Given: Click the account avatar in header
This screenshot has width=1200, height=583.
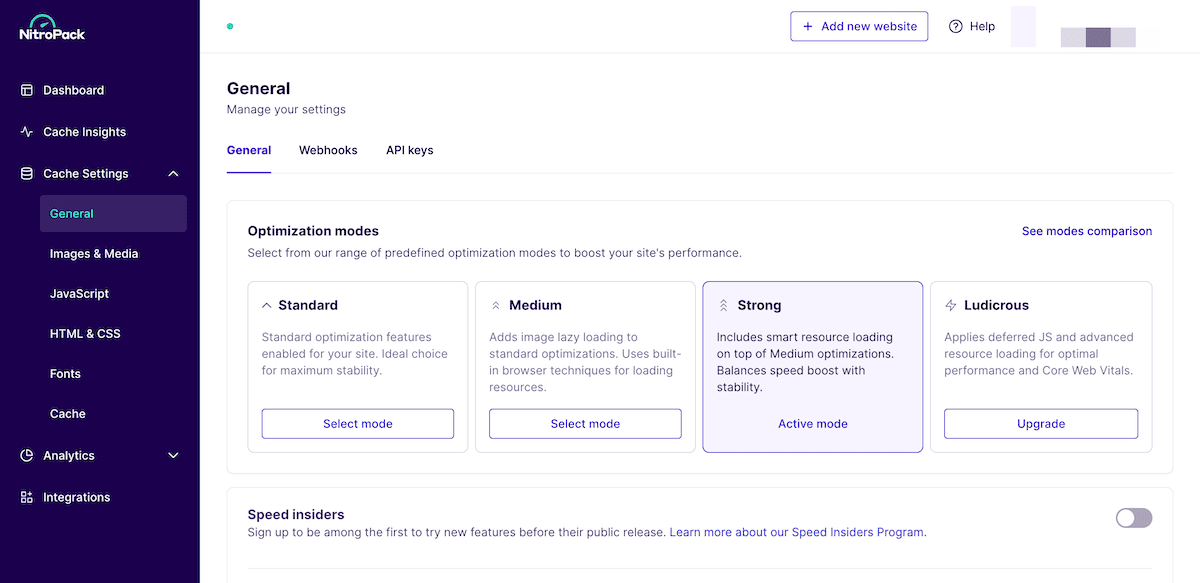Looking at the screenshot, I should pyautogui.click(x=1024, y=27).
